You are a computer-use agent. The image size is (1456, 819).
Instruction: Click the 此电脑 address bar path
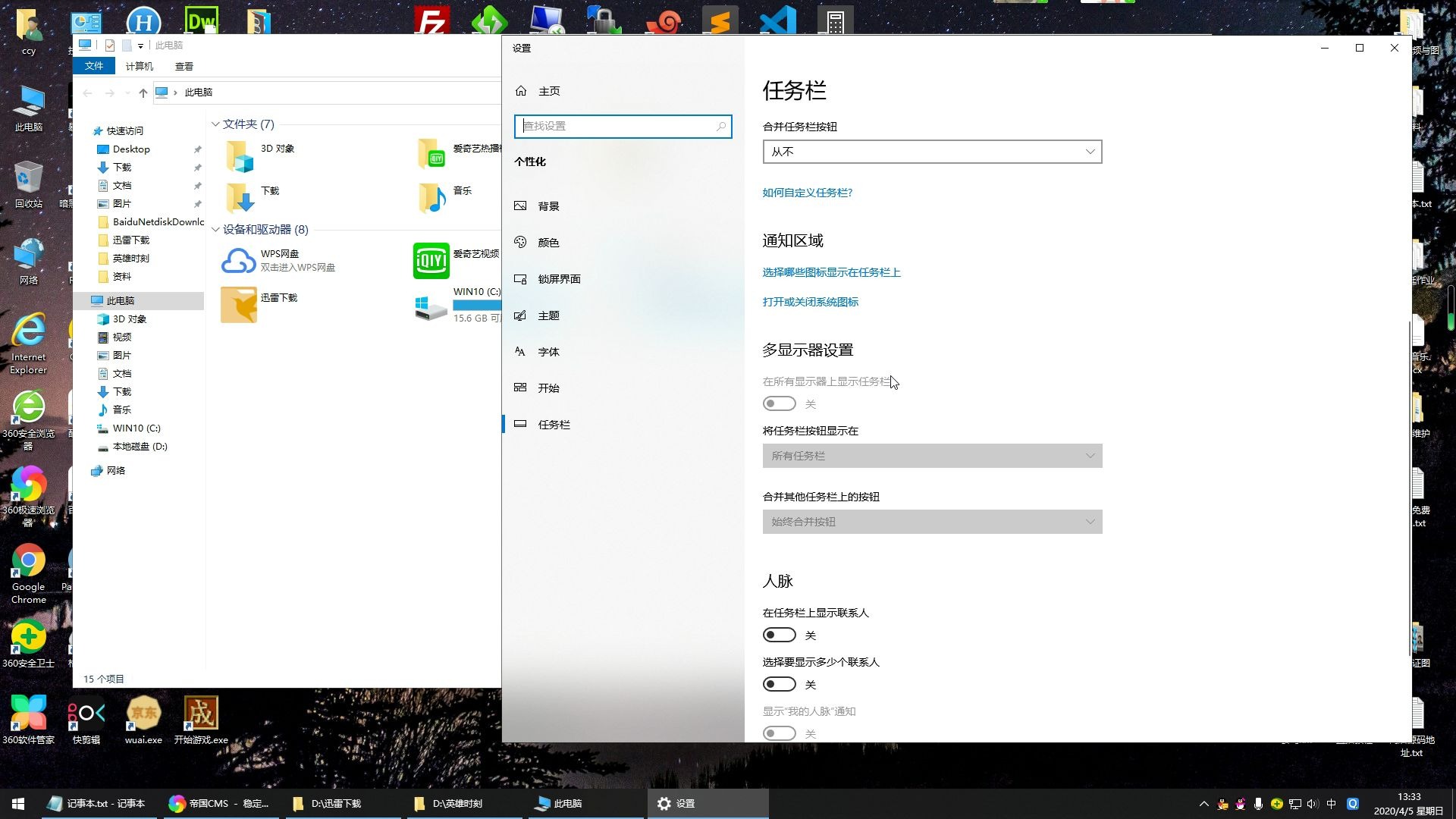(198, 93)
